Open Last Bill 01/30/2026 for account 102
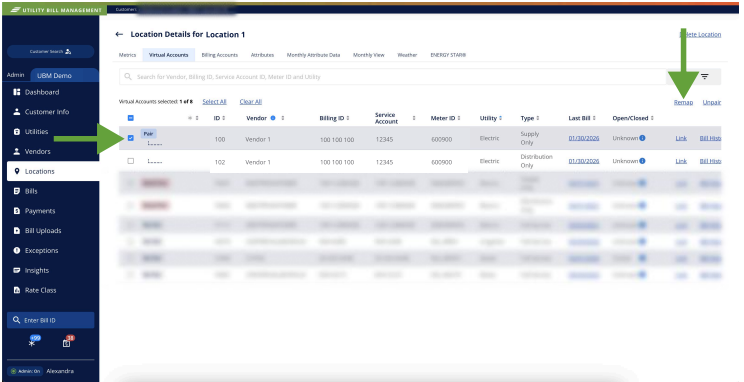Screen dimensions: 744x382 [x=584, y=161]
